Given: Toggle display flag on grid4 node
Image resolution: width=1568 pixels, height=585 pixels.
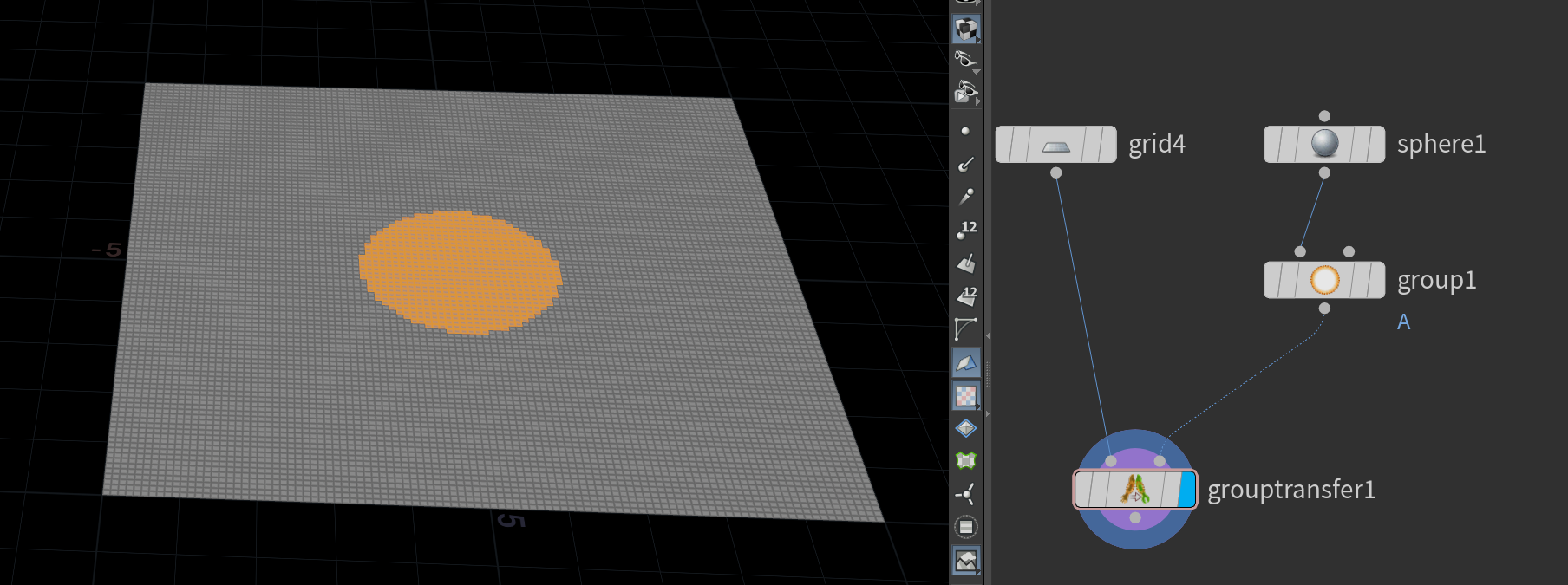Looking at the screenshot, I should (1107, 145).
